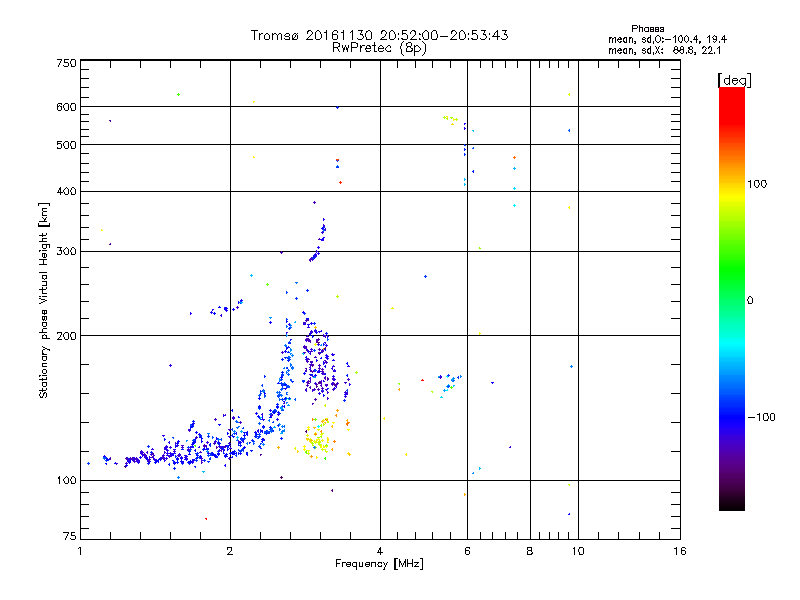
Task: Click the y-axis '500' tick label
Action: click(66, 145)
